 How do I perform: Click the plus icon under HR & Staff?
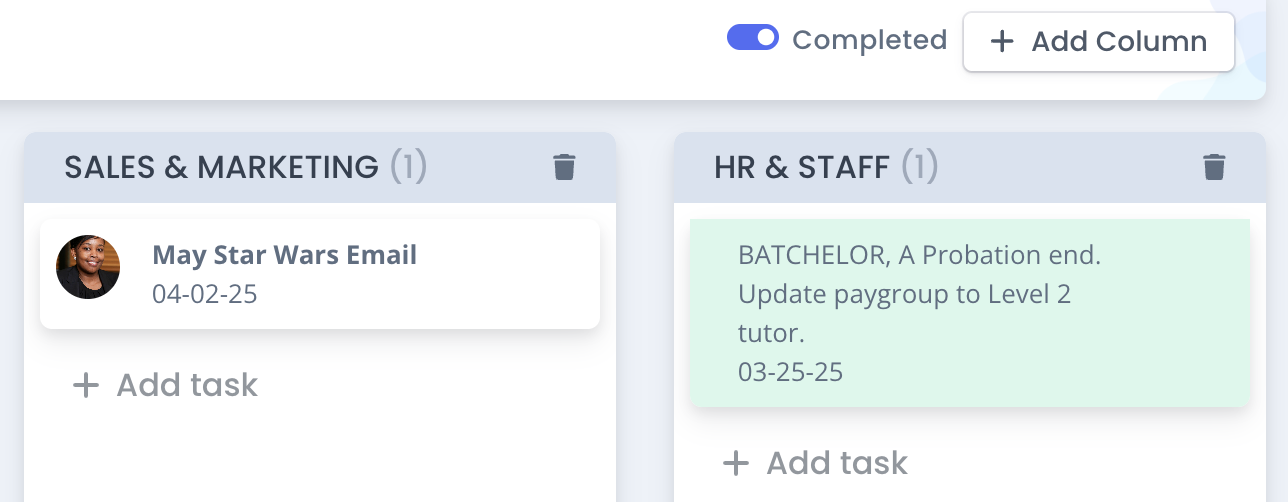click(x=736, y=463)
